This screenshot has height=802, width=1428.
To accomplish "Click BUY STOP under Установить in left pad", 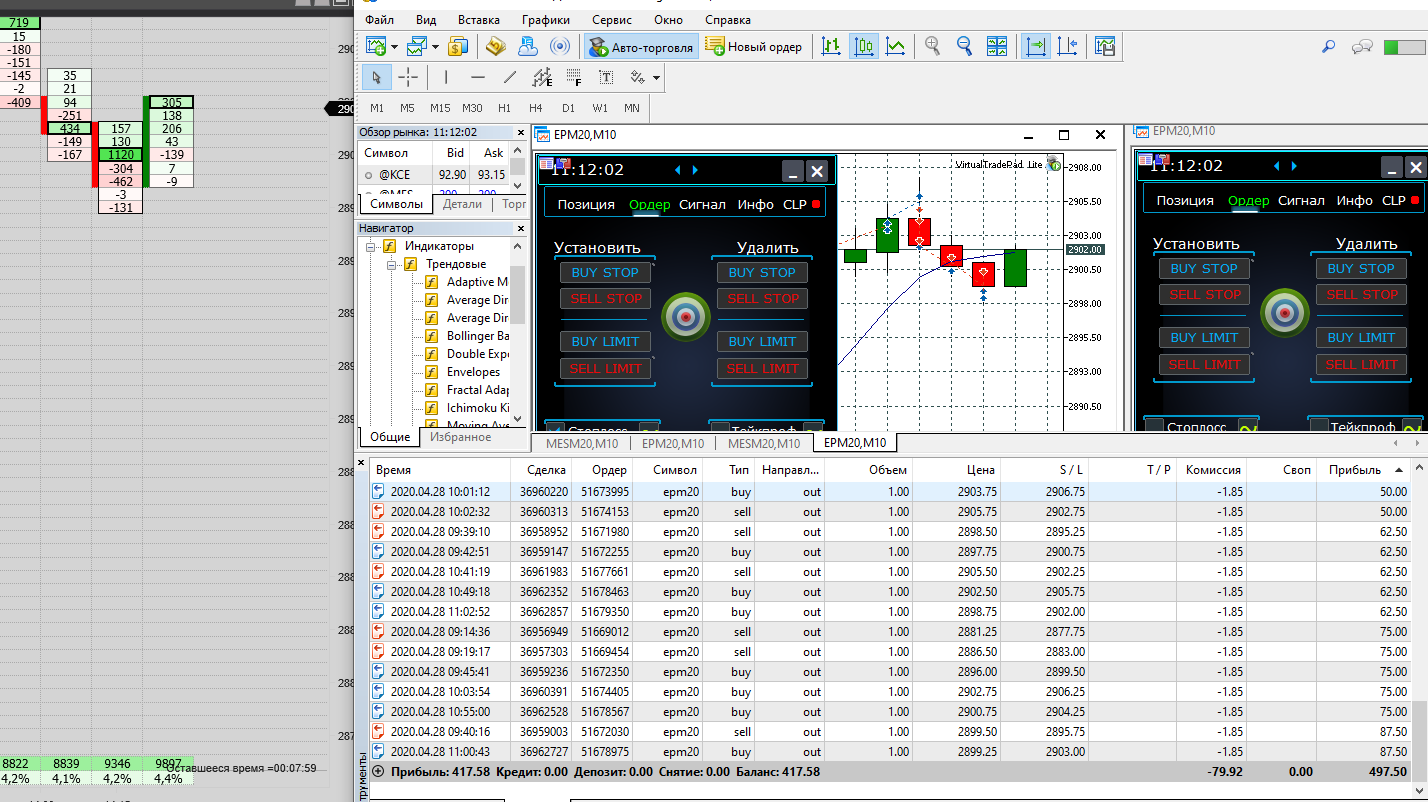I will [605, 272].
